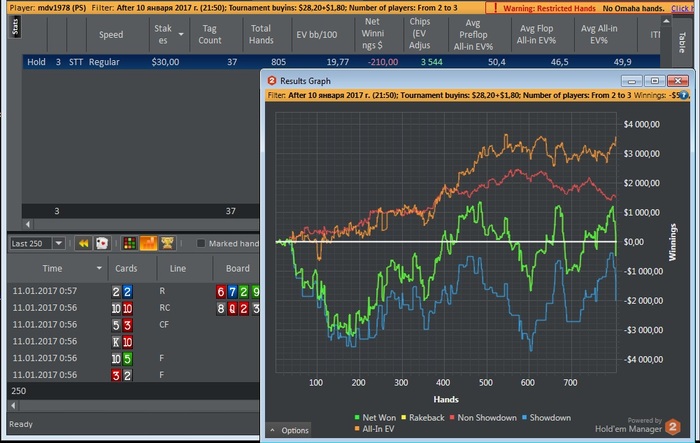Open the Last 250 hands dropdown

58,243
